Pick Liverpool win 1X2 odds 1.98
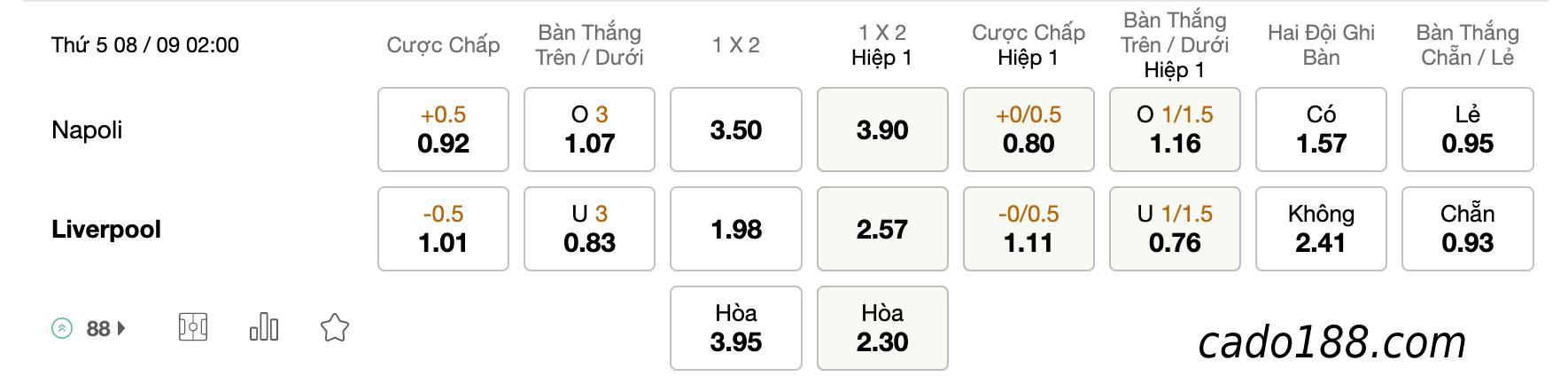This screenshot has height=392, width=1568. (x=736, y=229)
